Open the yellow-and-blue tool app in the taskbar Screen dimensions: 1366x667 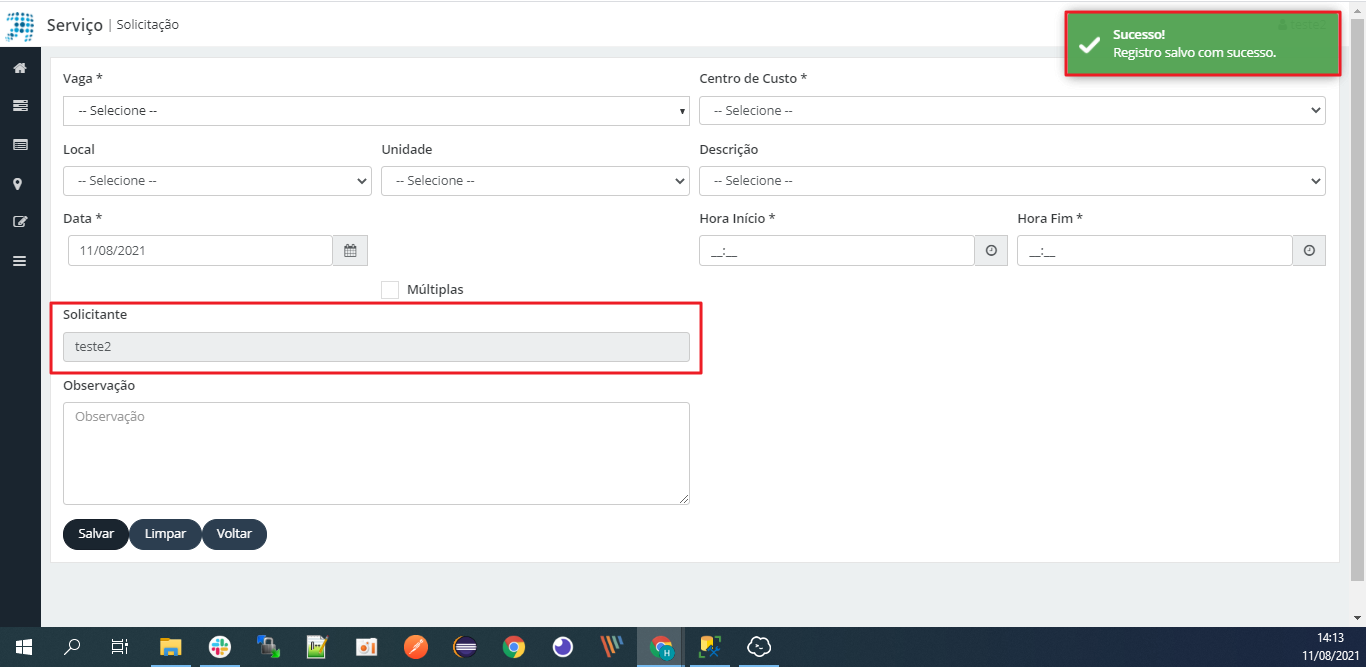[710, 647]
